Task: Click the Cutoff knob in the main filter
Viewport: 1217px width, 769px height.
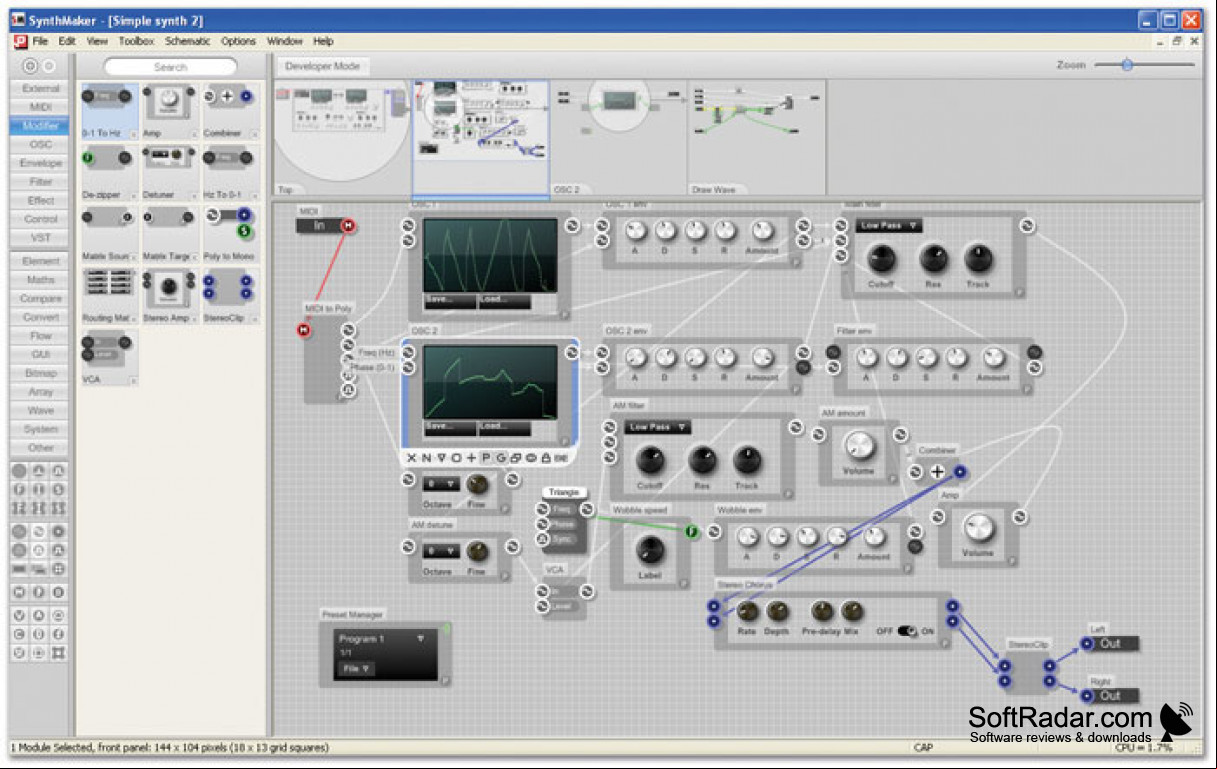Action: [x=881, y=260]
